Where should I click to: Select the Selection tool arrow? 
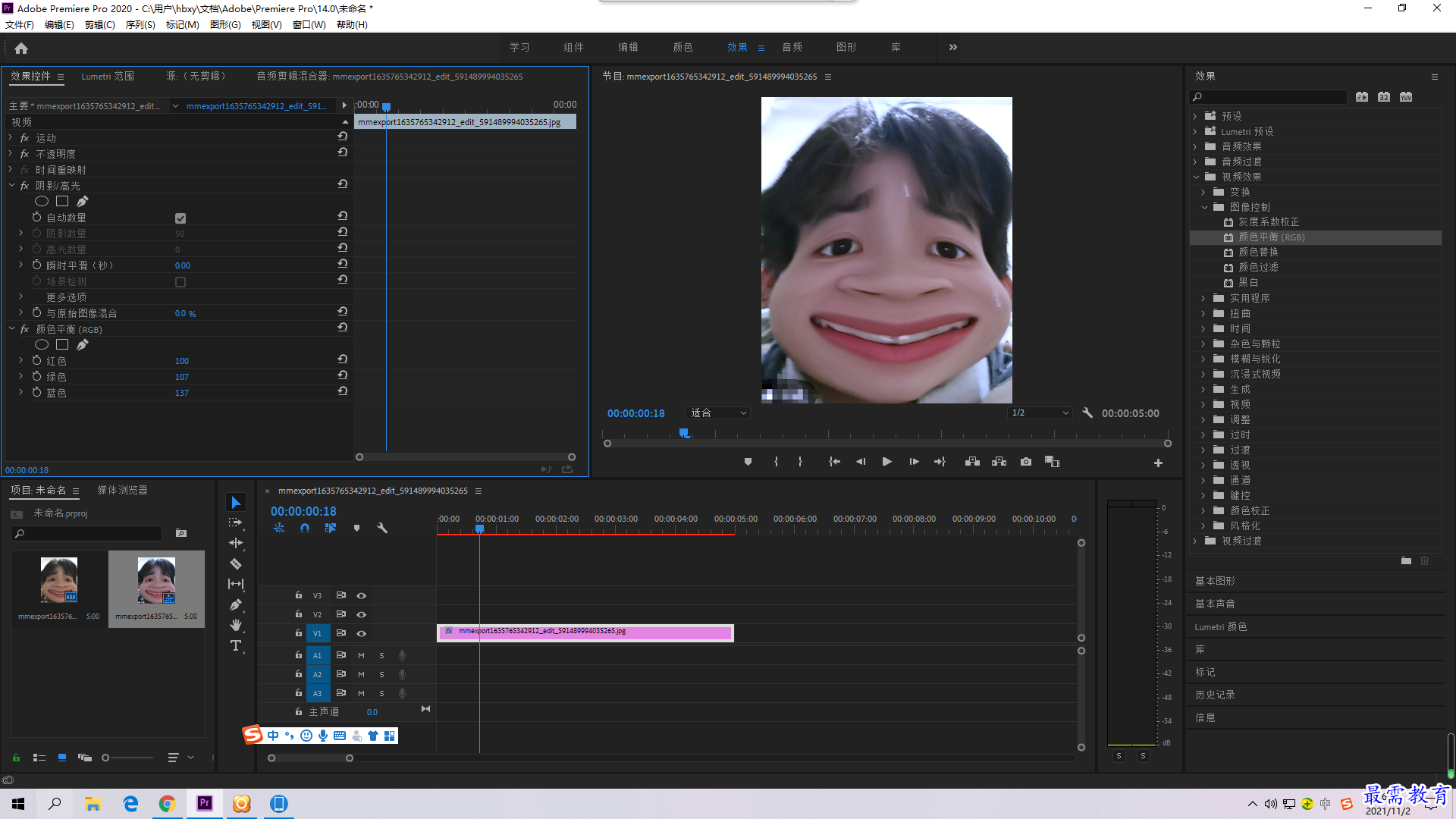point(236,503)
